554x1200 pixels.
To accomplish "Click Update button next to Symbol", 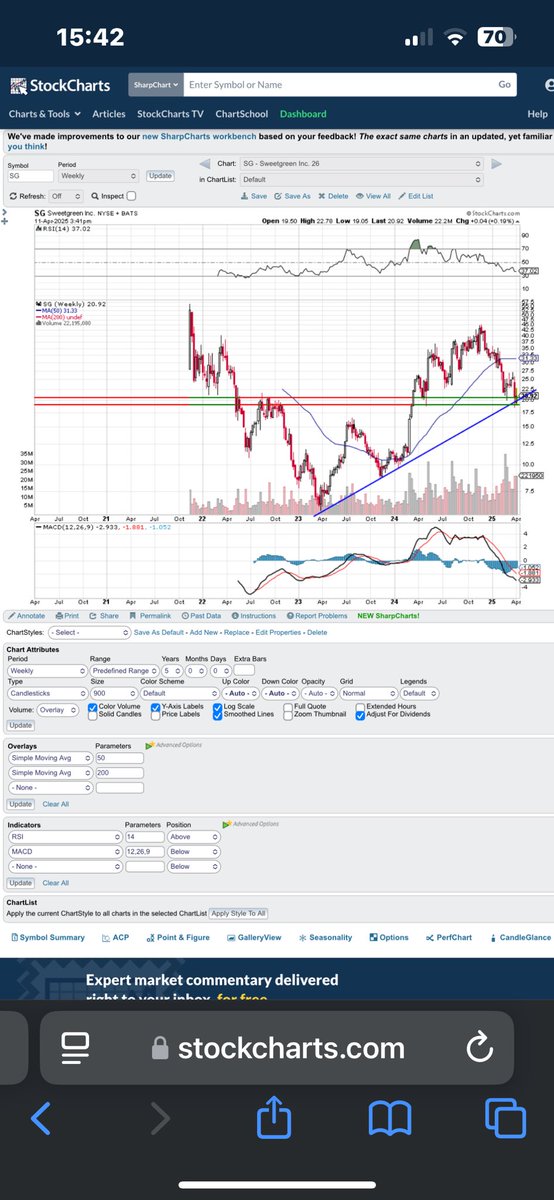I will coord(160,175).
